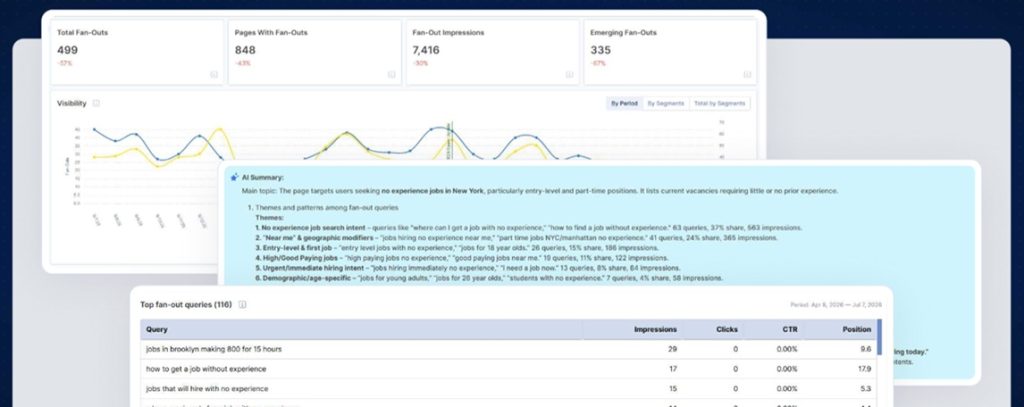This screenshot has width=1024, height=407.
Task: Click the info icon beside Visibility
Action: click(x=96, y=103)
